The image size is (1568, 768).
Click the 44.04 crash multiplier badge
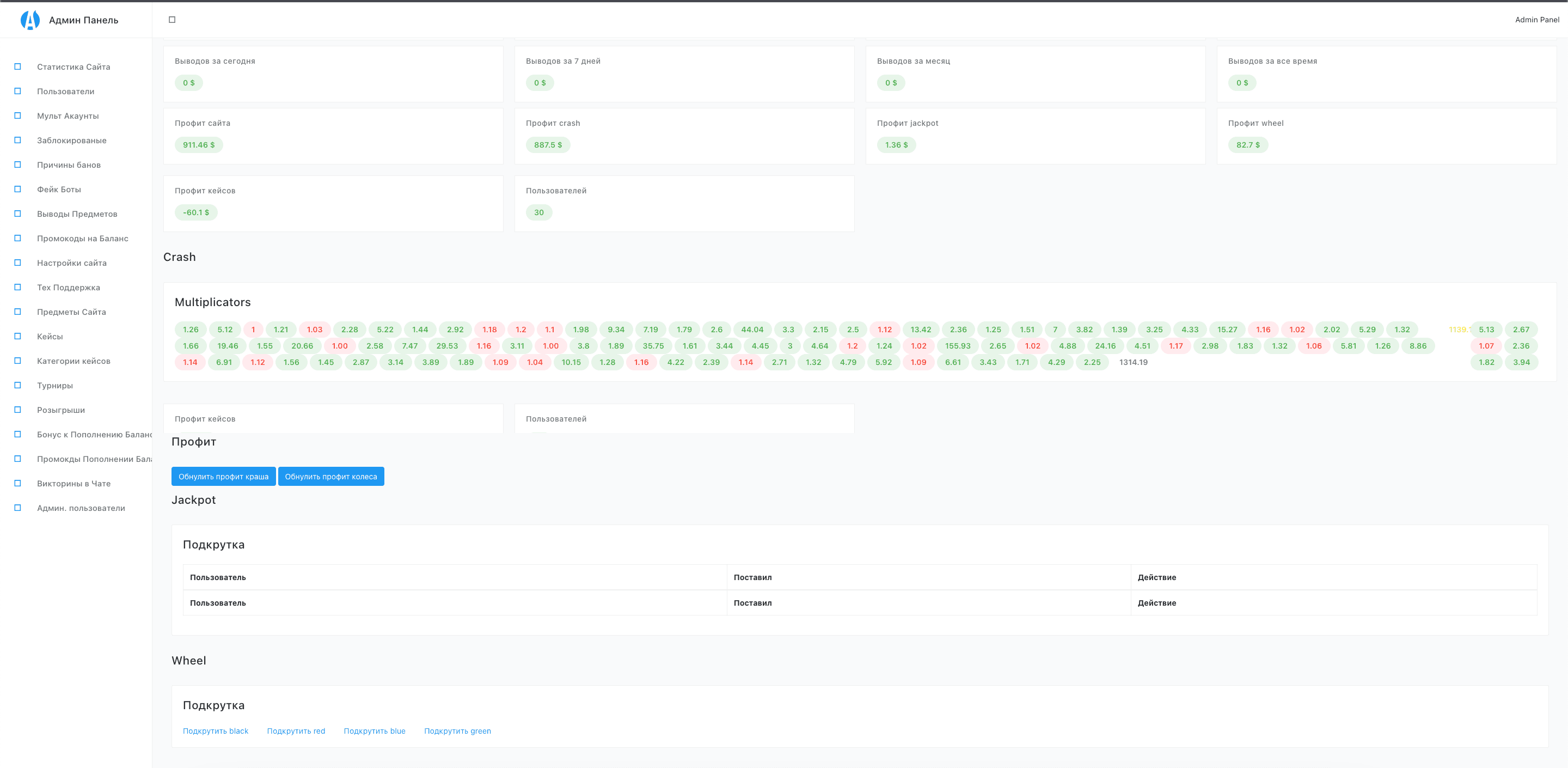coord(752,330)
